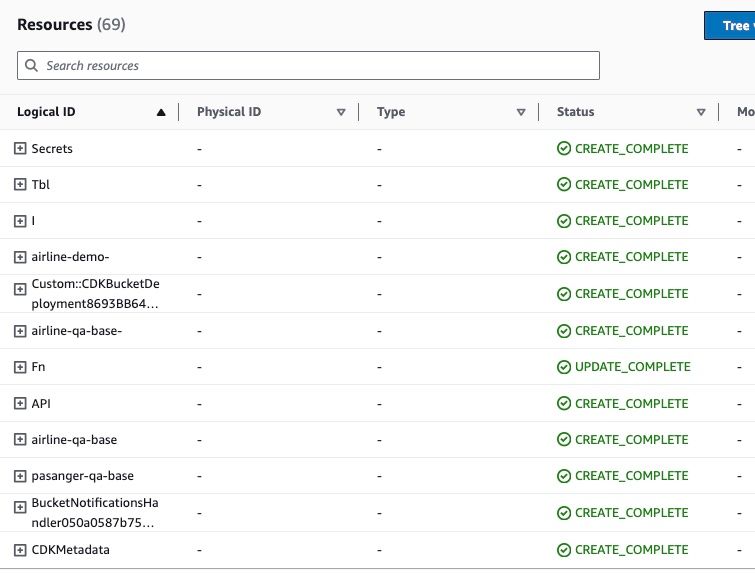Click the Resources (69) heading
Screen dimensions: 755x574
(71, 25)
